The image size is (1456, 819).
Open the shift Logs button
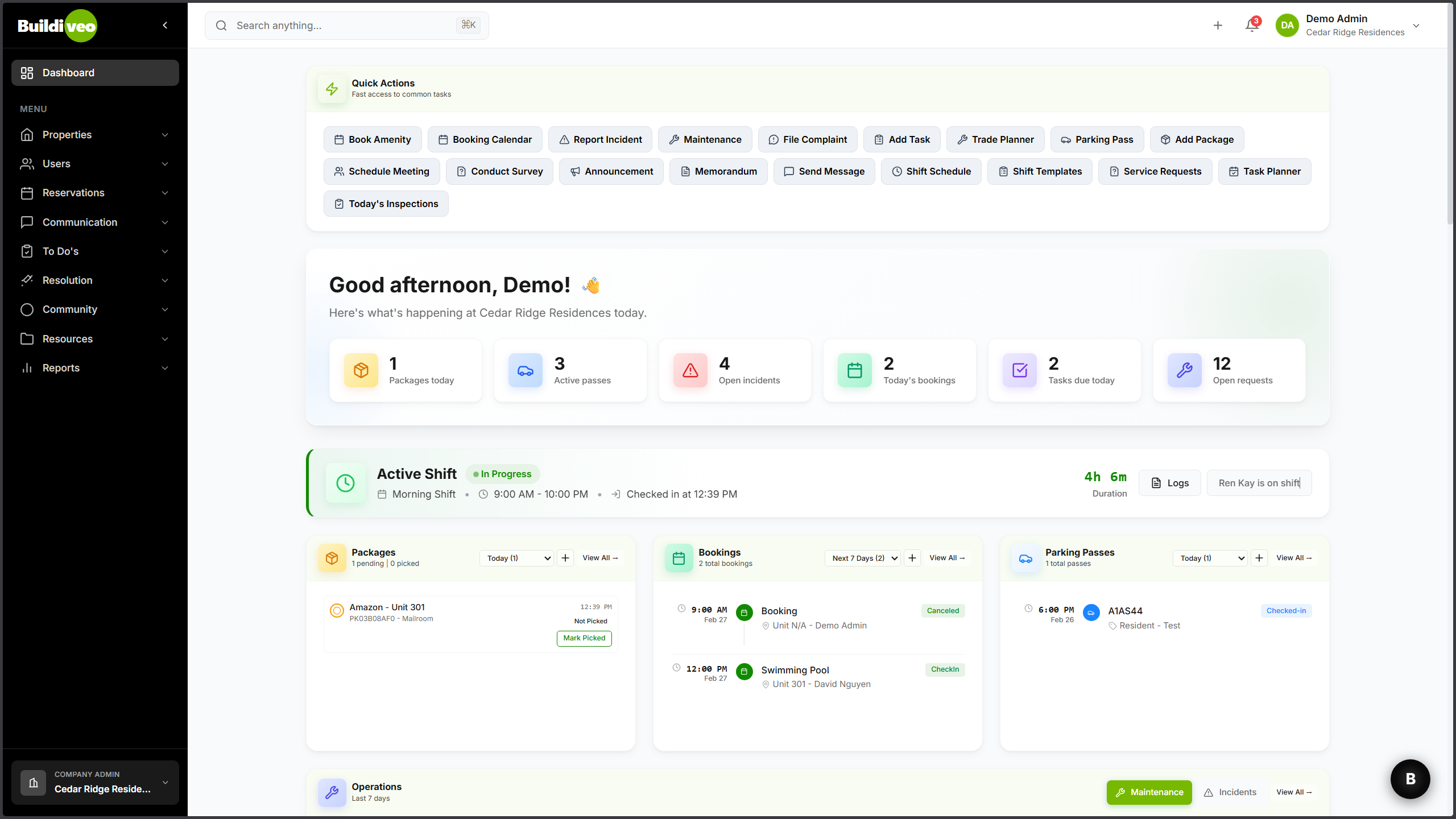[x=1169, y=483]
